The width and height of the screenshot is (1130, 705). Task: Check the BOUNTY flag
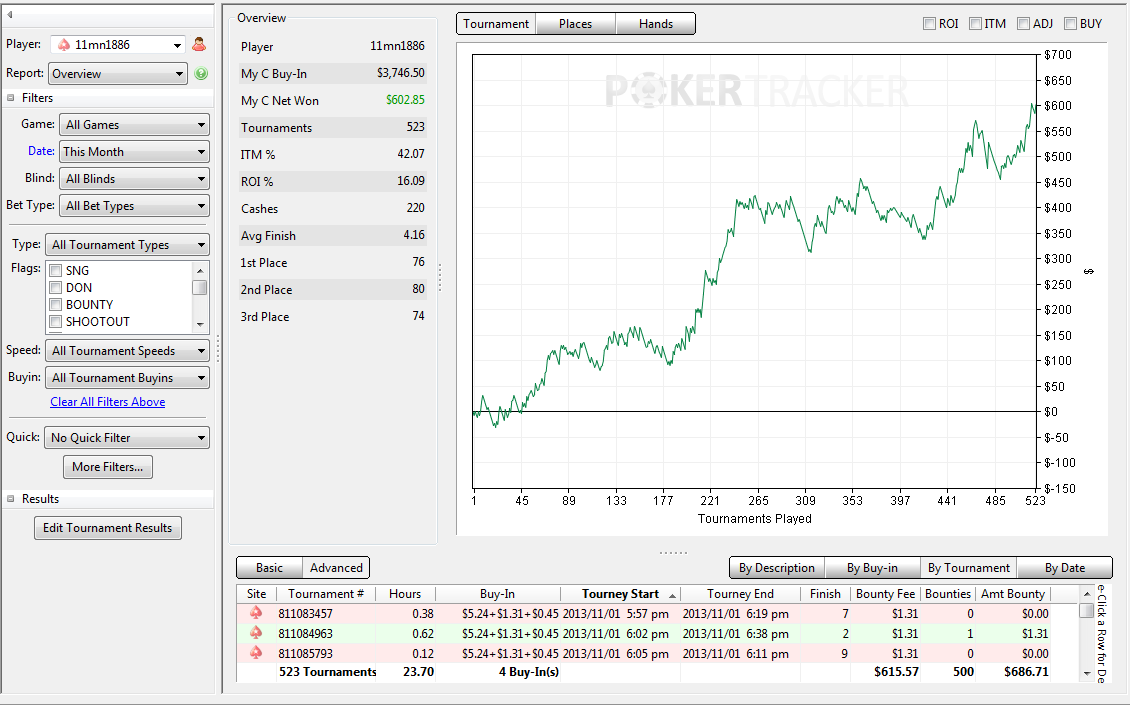tap(55, 305)
